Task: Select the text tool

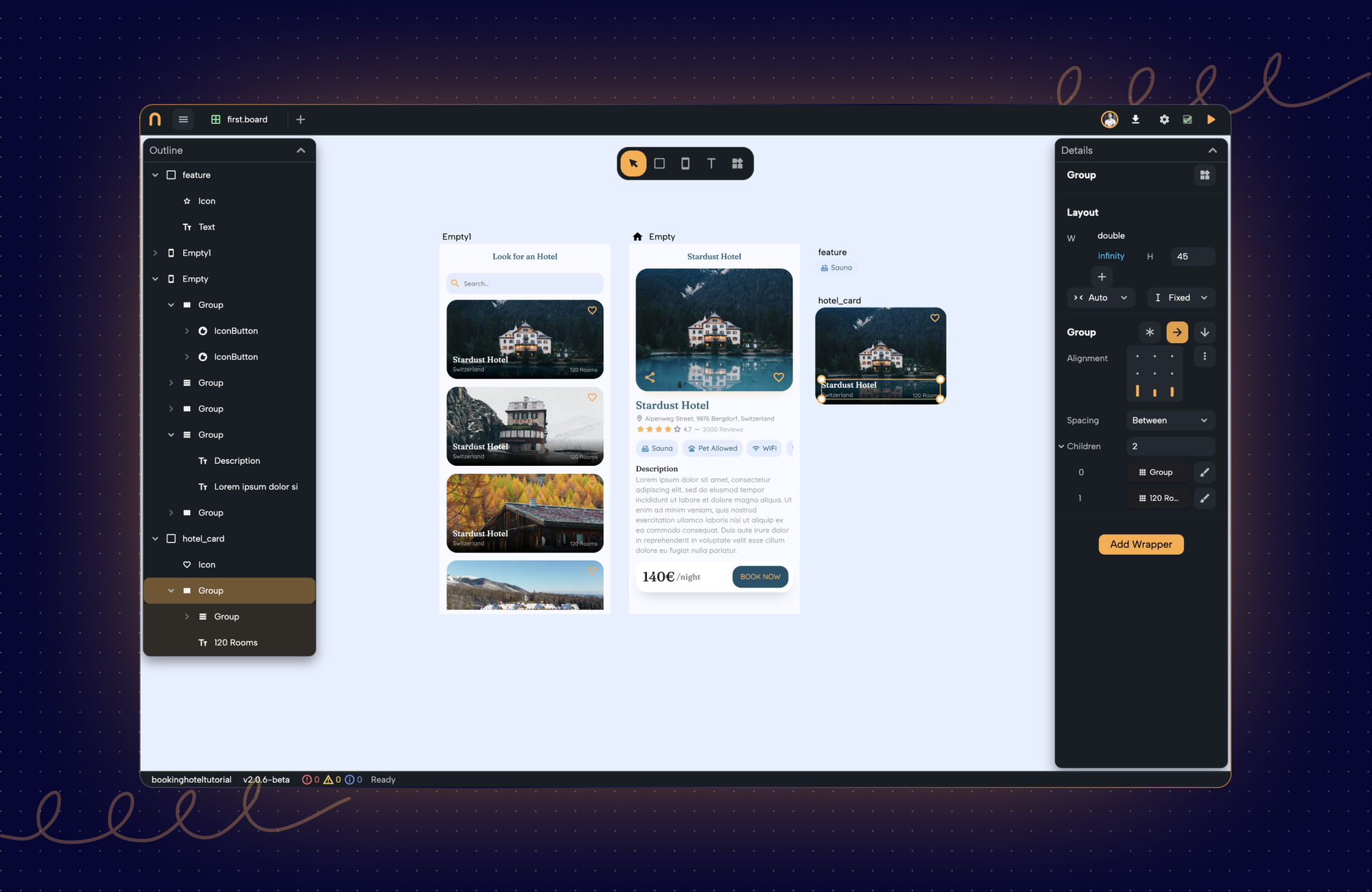Action: [711, 163]
